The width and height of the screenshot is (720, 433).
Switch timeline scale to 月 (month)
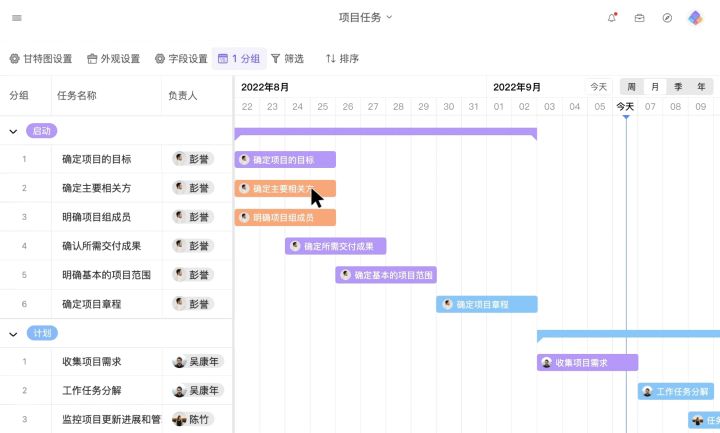[x=654, y=87]
